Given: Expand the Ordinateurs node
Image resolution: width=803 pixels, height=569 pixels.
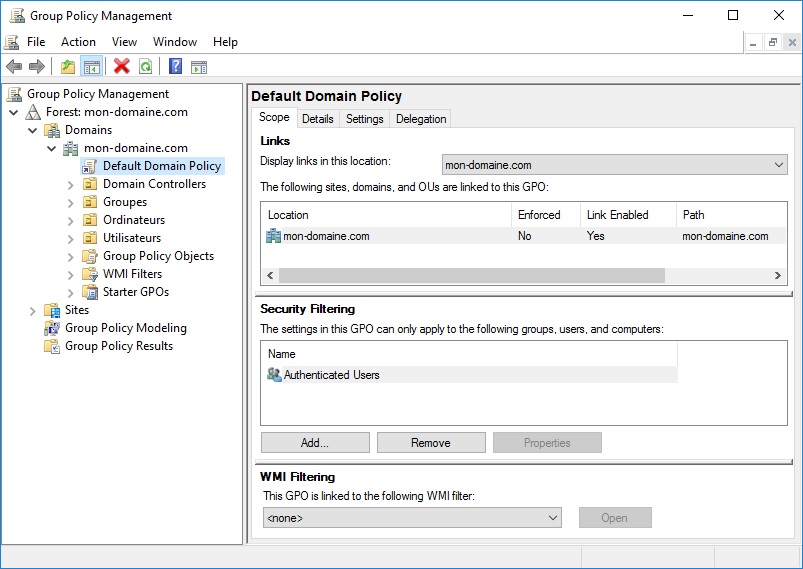Looking at the screenshot, I should 71,221.
